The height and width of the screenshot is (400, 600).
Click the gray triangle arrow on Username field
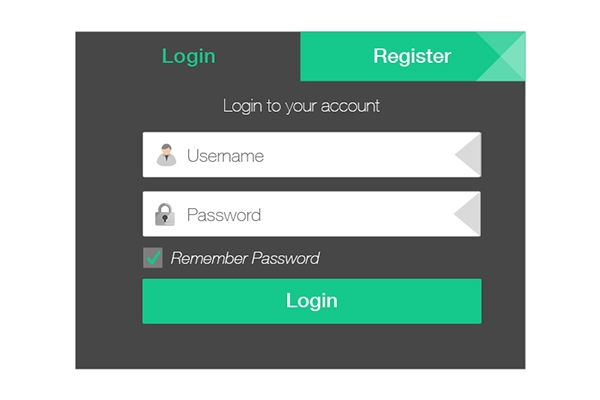click(468, 155)
